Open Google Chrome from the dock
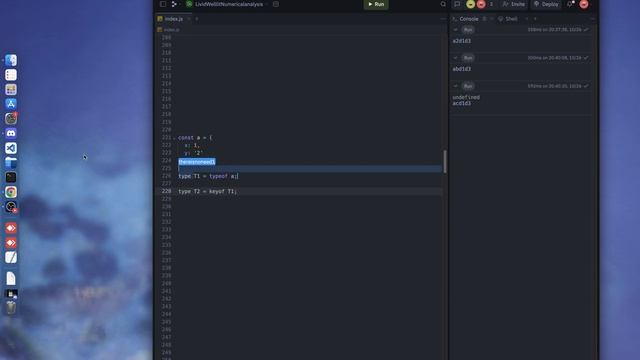Screen dimensions: 640x360 (x=11, y=192)
